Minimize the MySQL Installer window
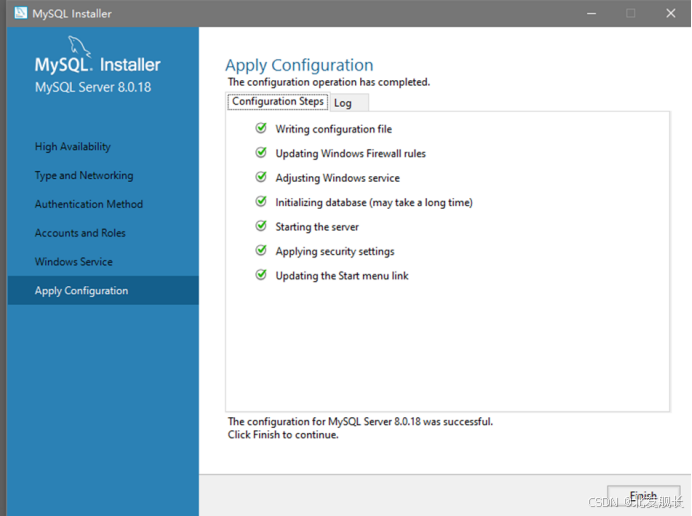692x516 pixels. tap(591, 13)
